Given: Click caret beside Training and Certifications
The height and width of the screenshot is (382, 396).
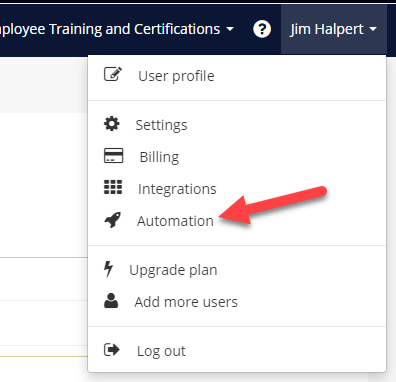Looking at the screenshot, I should (230, 29).
